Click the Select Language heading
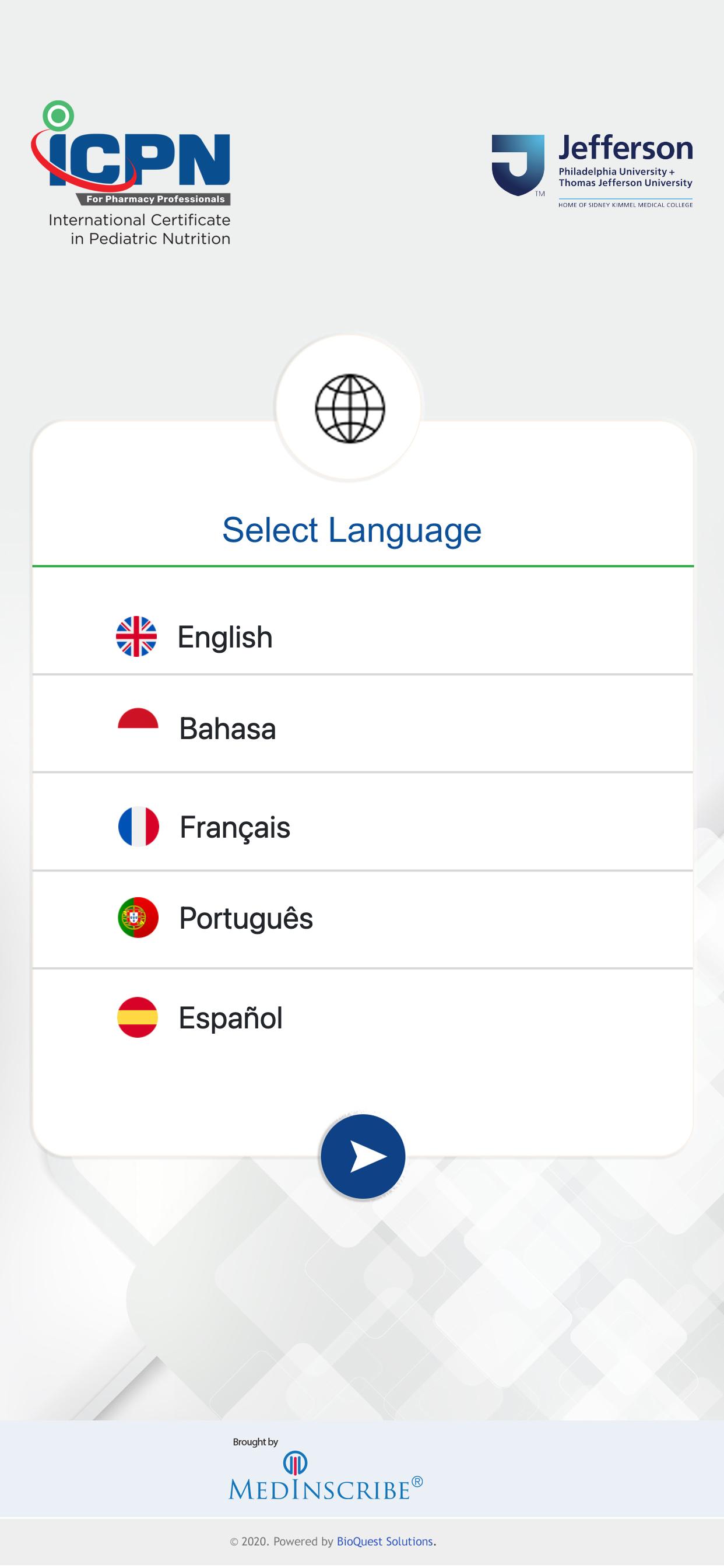The height and width of the screenshot is (1568, 724). coord(352,530)
